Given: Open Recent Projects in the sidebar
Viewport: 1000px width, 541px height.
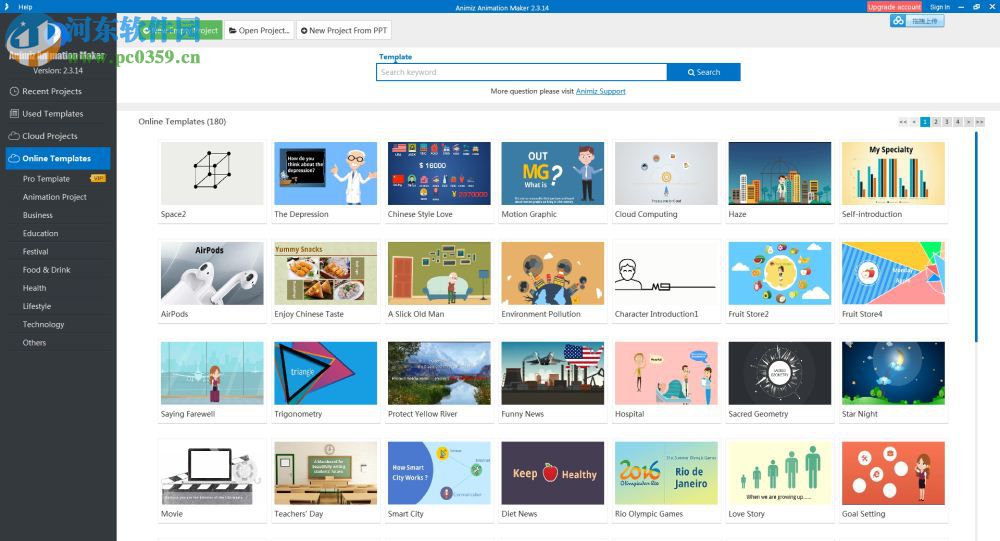Looking at the screenshot, I should point(52,91).
